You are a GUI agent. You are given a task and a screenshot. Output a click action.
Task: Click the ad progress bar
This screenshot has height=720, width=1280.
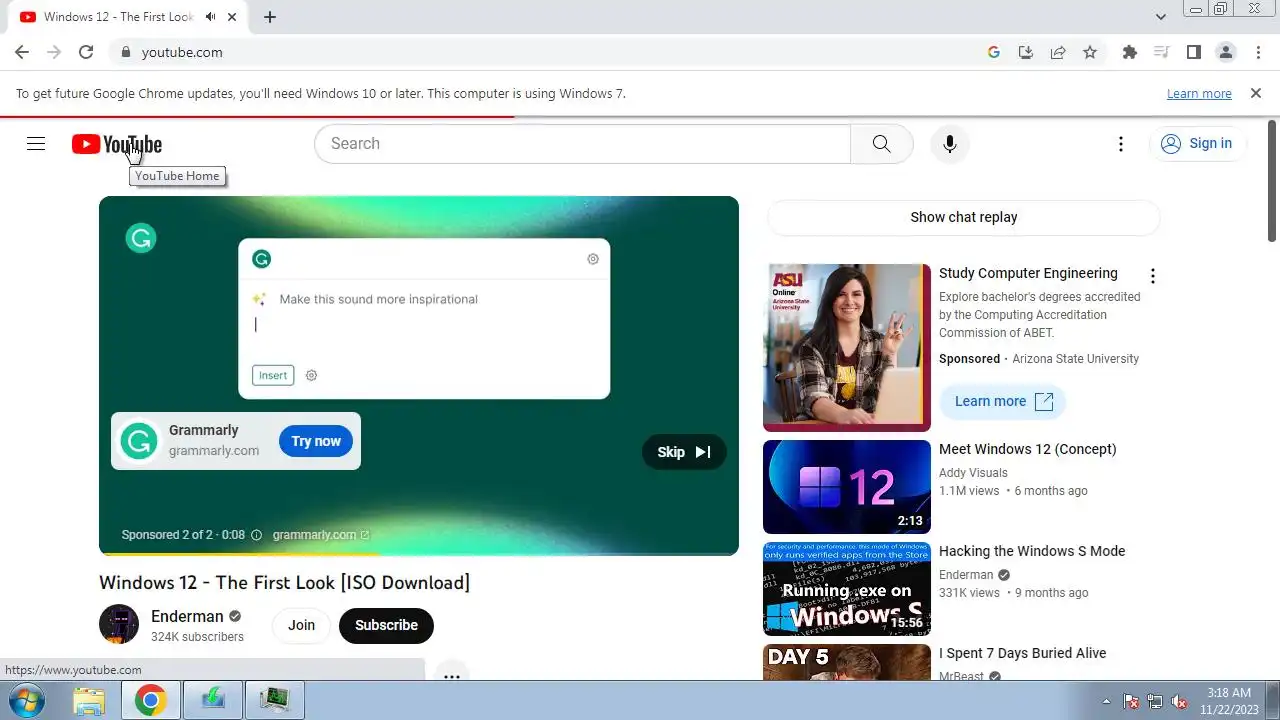[419, 553]
